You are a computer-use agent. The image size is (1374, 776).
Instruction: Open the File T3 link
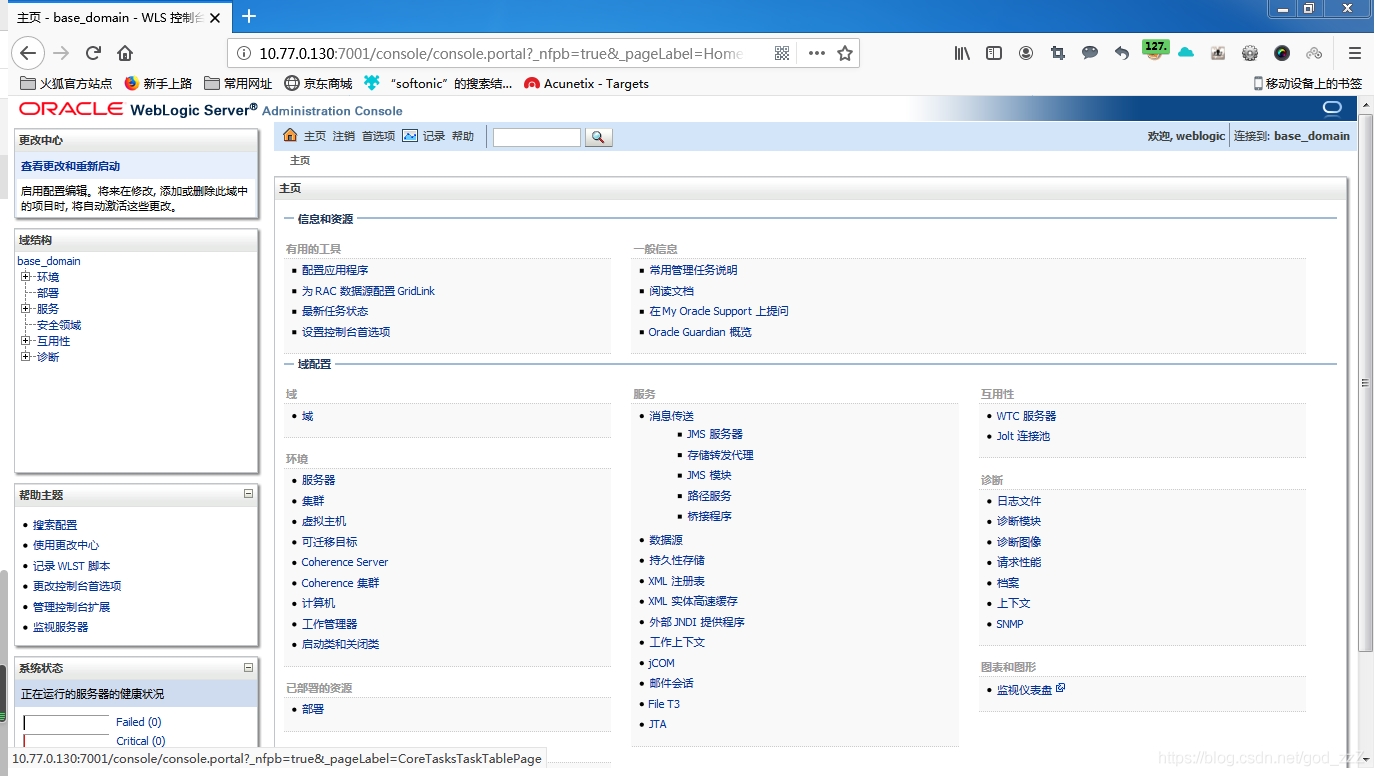tap(664, 704)
